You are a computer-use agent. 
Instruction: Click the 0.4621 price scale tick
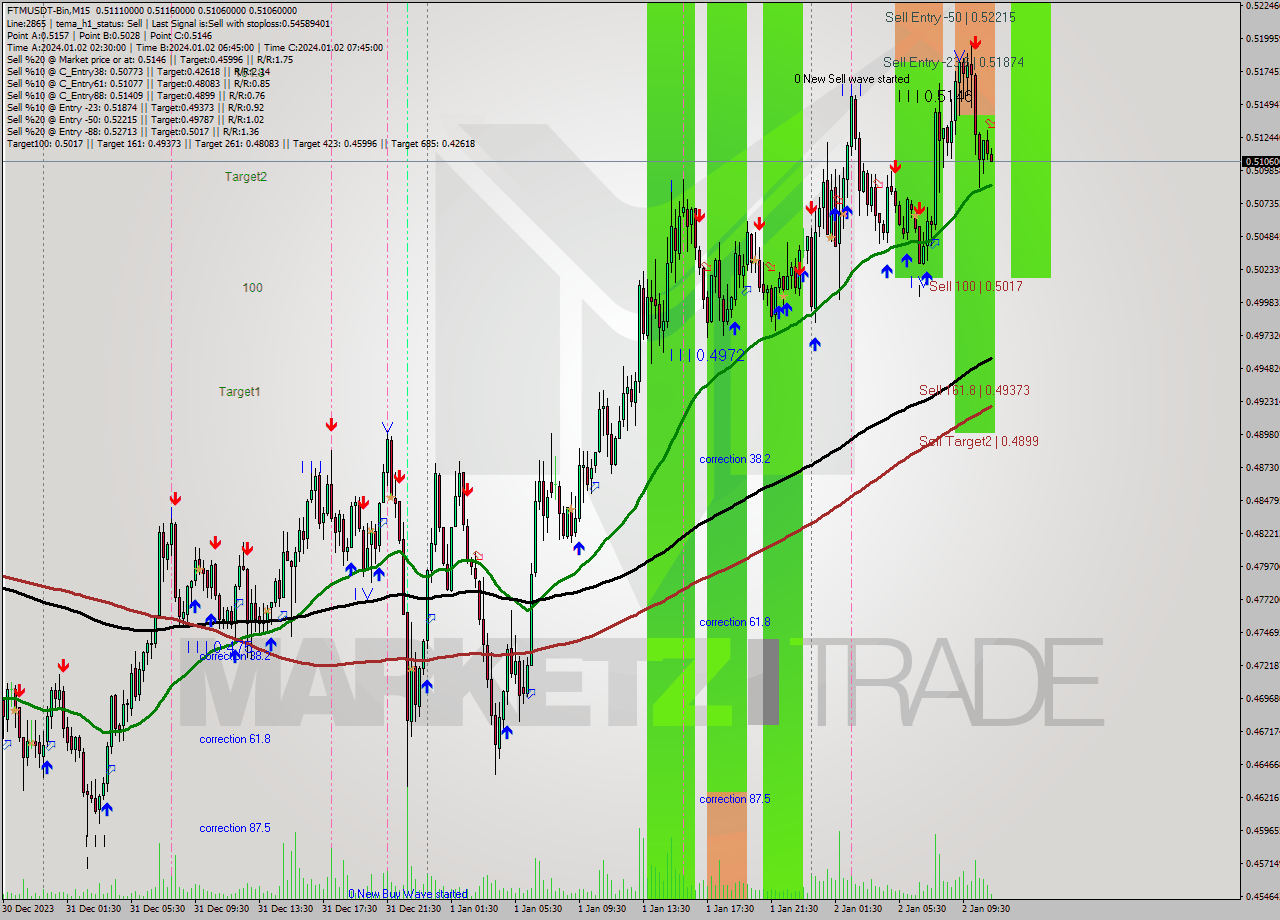1261,797
